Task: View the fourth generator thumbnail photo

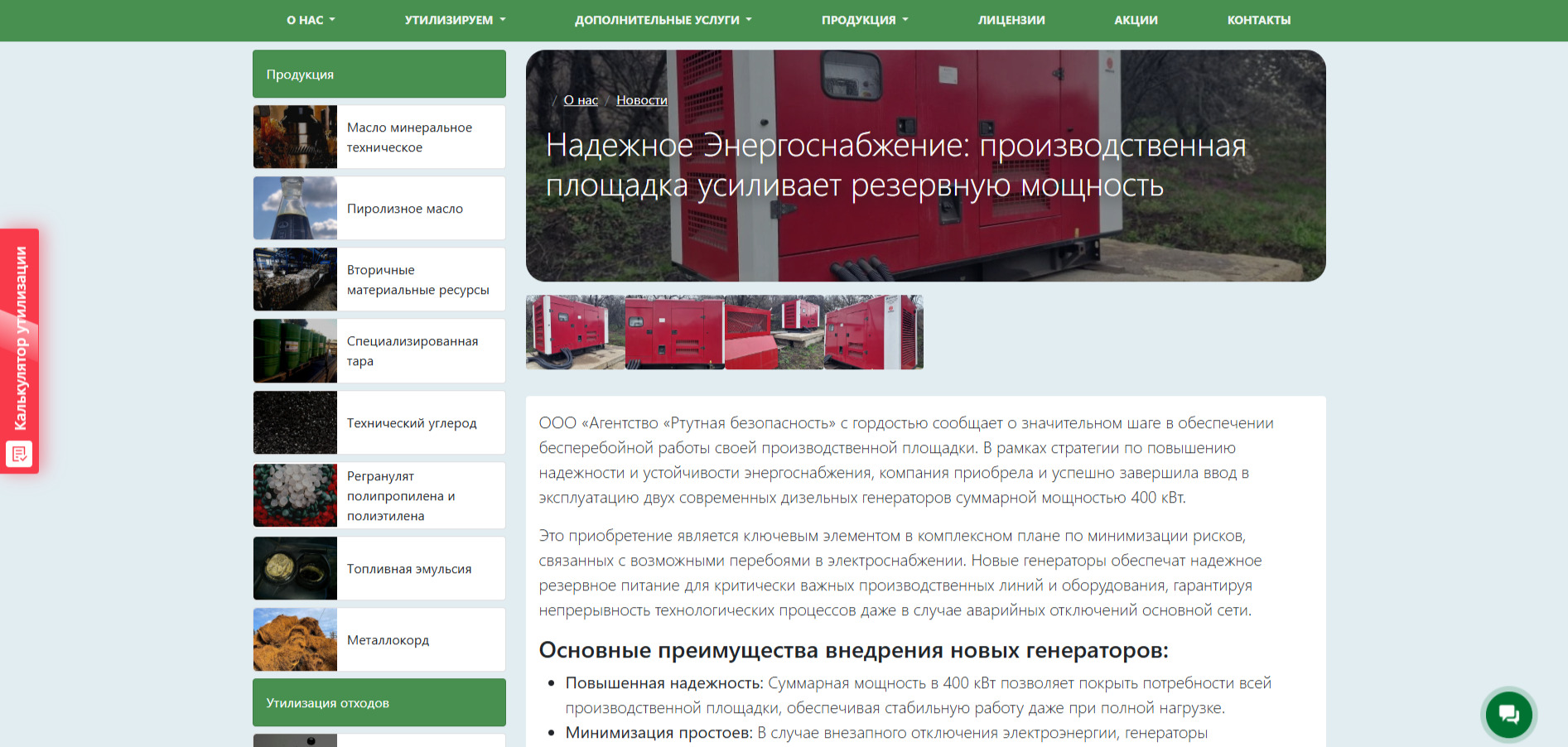Action: pyautogui.click(x=874, y=332)
